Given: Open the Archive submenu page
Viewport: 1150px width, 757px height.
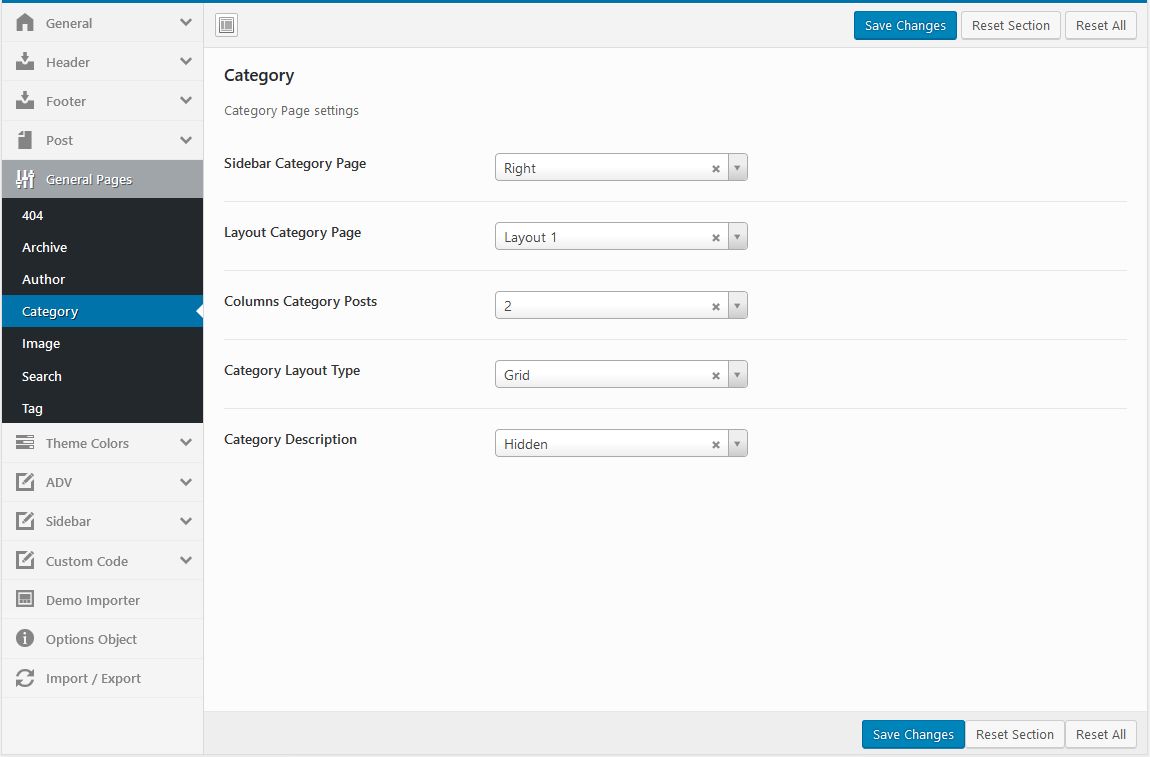Looking at the screenshot, I should click(45, 247).
